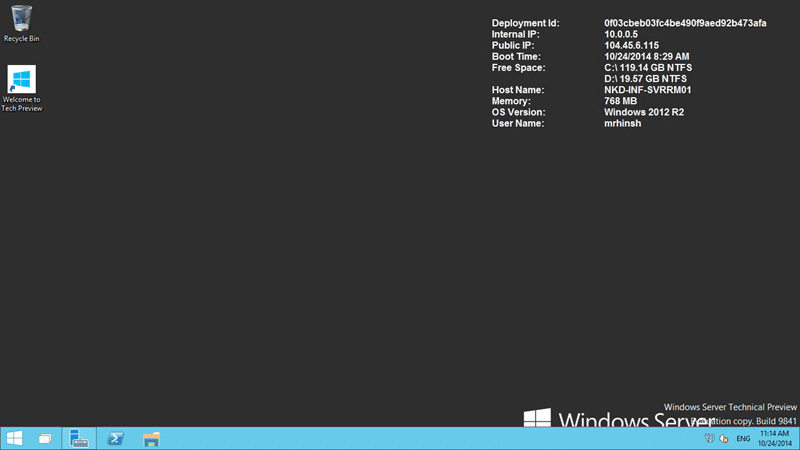Image resolution: width=800 pixels, height=450 pixels.
Task: Click the Host Name NKD-INF-SVRRM01 text
Action: click(x=647, y=90)
